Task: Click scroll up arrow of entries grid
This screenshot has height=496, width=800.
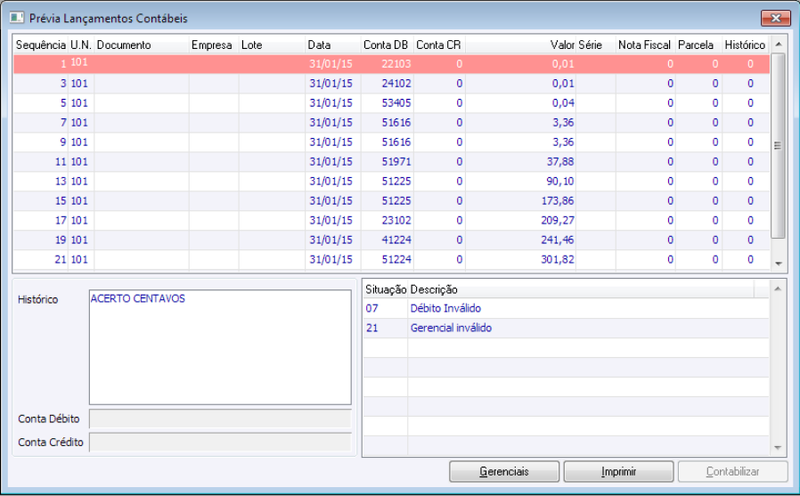Action: pos(779,44)
